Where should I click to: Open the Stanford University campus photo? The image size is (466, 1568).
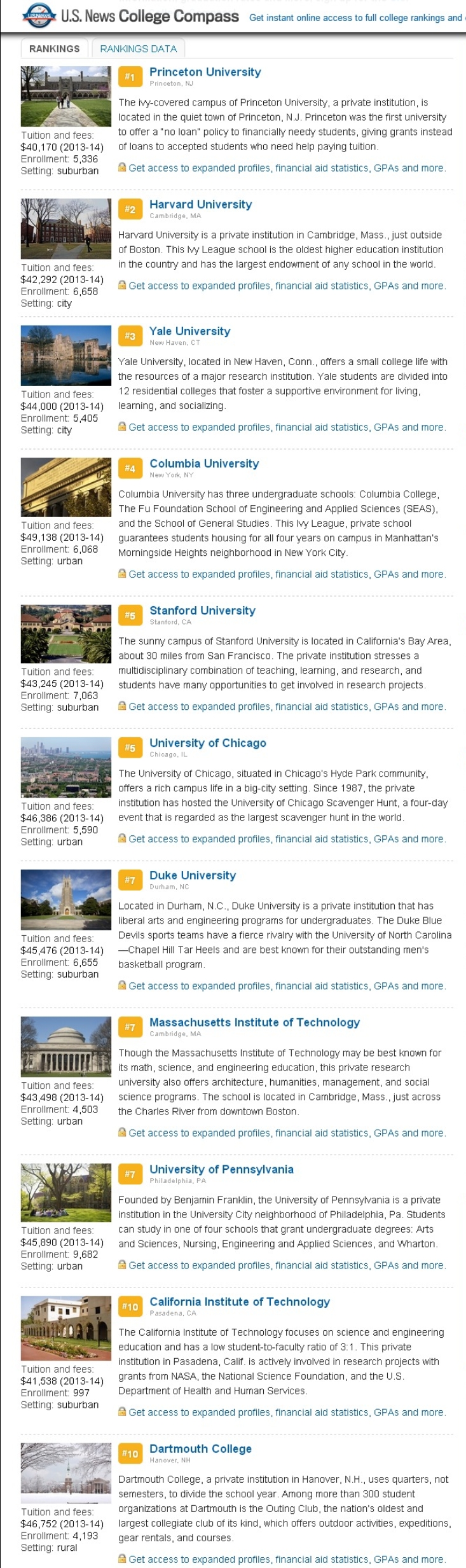[65, 634]
